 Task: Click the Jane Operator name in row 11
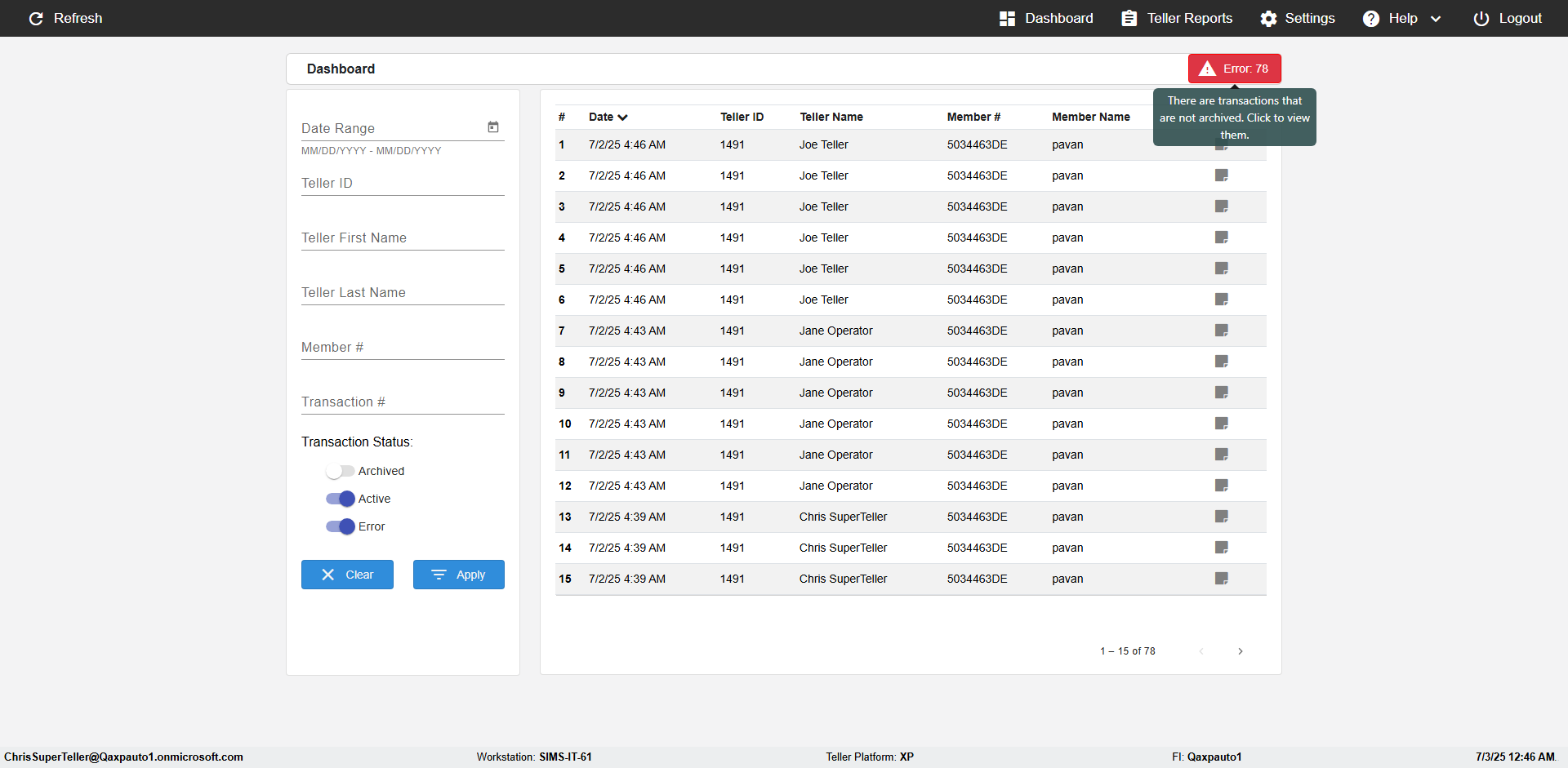pos(836,455)
